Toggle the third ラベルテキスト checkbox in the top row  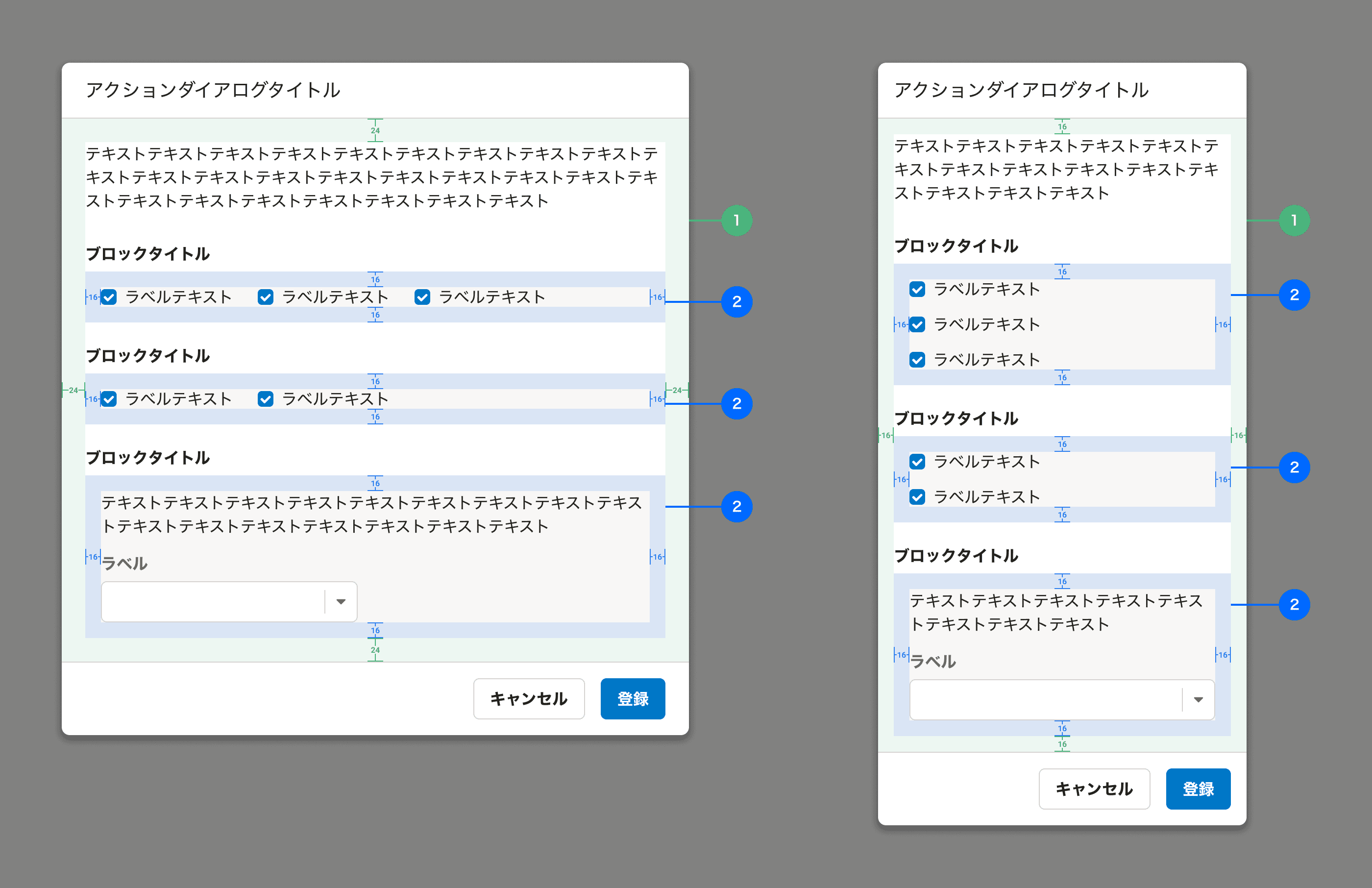click(422, 297)
